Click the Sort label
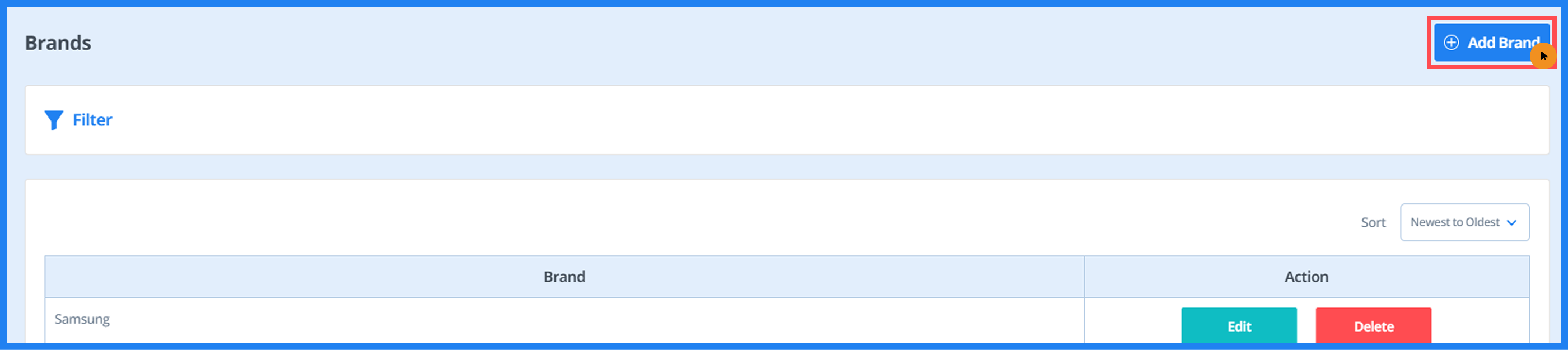Viewport: 1568px width, 350px height. tap(1373, 223)
